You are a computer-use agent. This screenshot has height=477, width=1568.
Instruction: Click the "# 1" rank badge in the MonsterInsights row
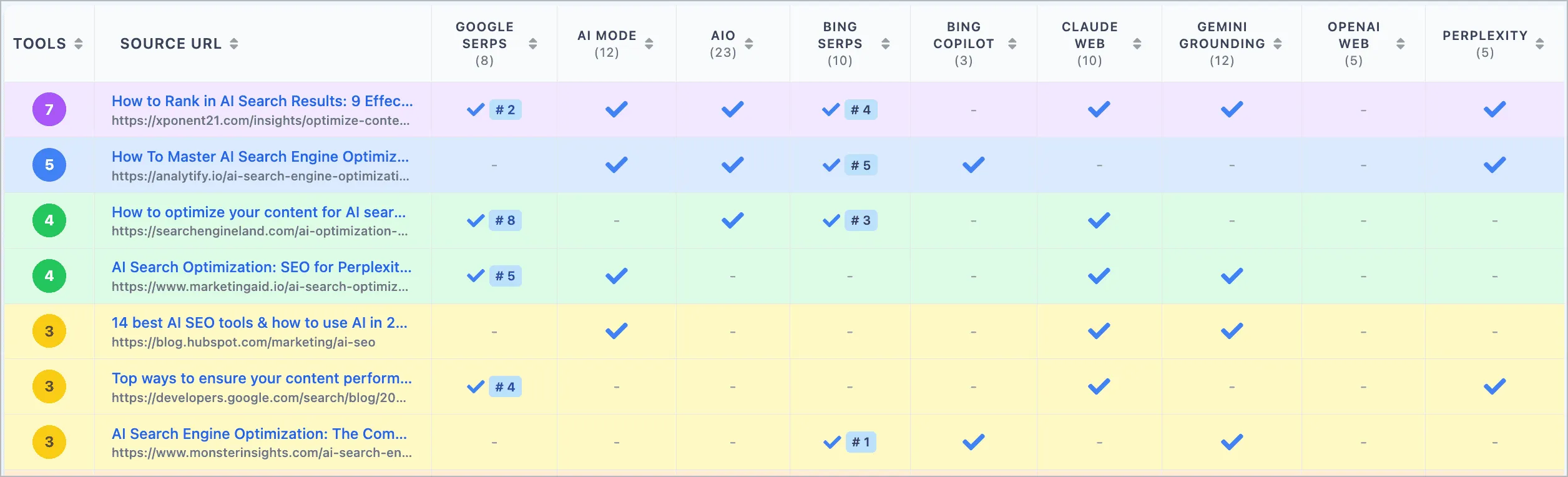[x=861, y=441]
